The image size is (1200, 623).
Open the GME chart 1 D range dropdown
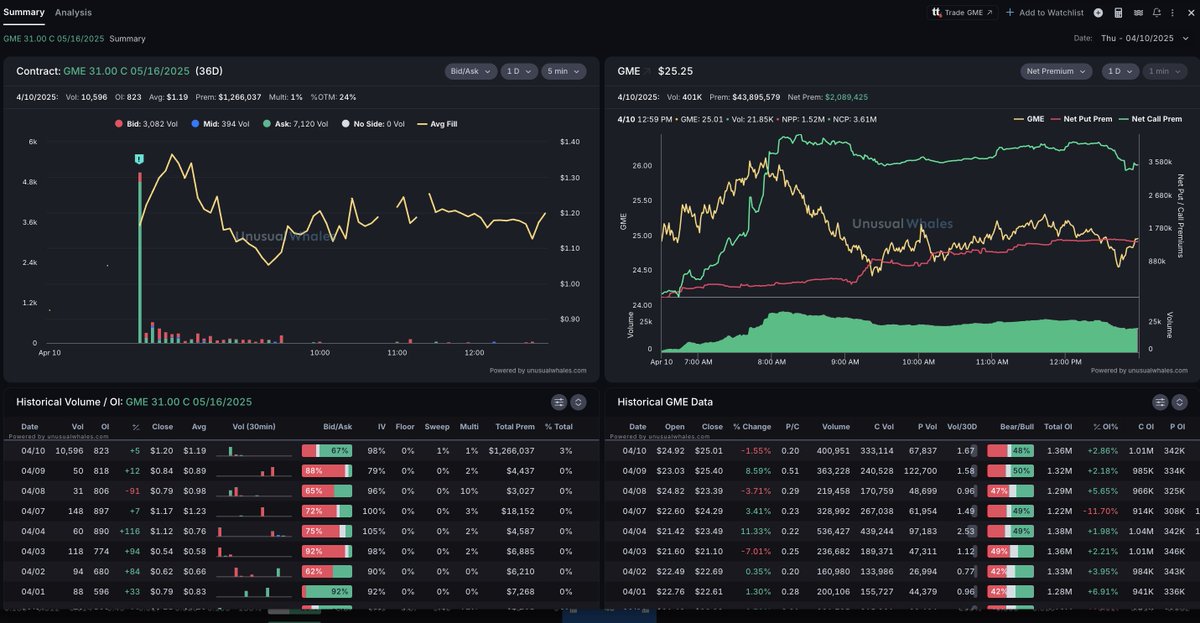[1120, 71]
